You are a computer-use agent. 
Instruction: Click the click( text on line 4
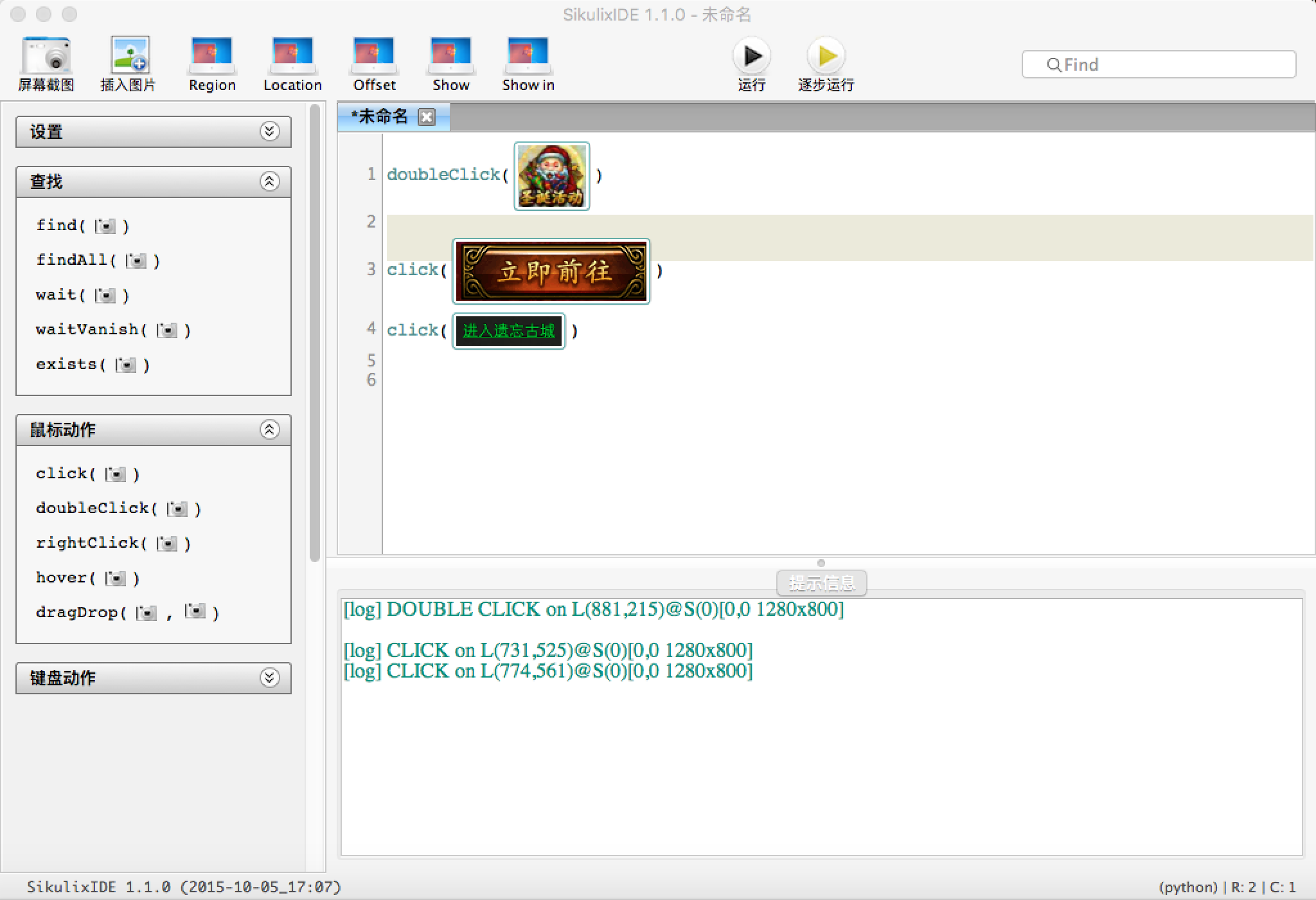point(417,330)
